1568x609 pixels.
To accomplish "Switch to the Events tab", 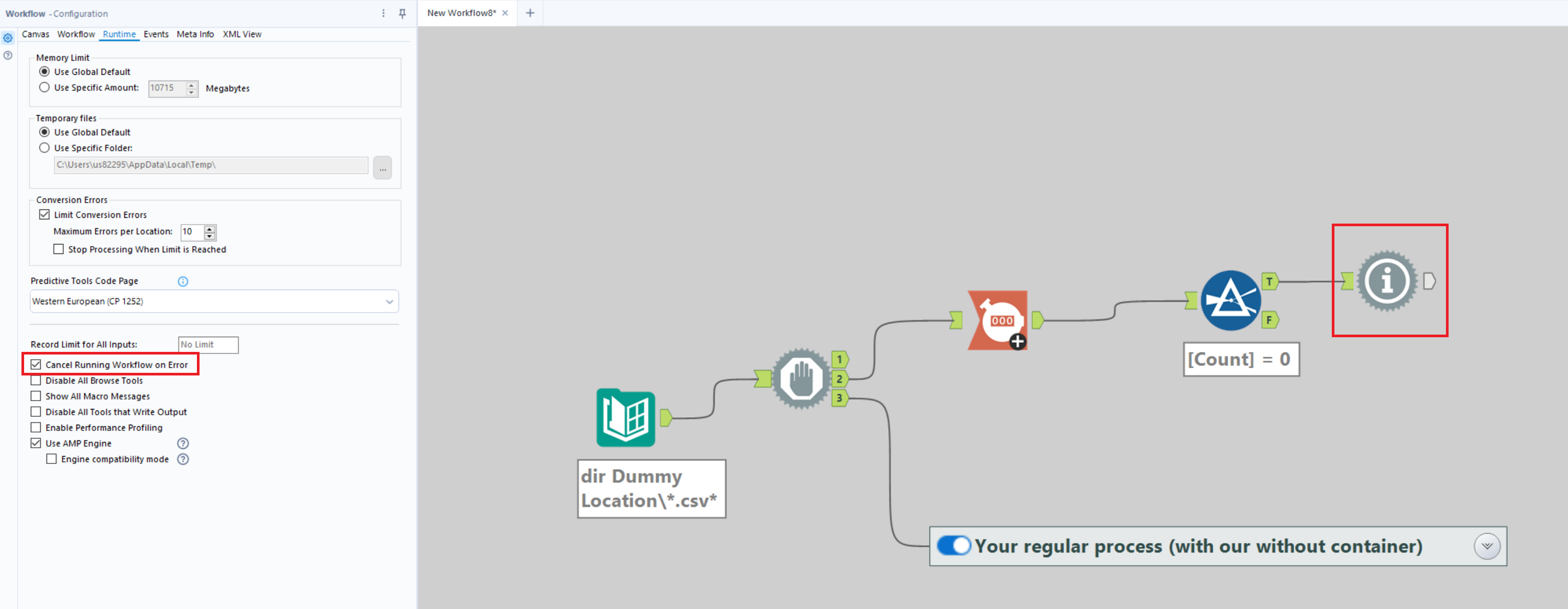I will point(156,34).
